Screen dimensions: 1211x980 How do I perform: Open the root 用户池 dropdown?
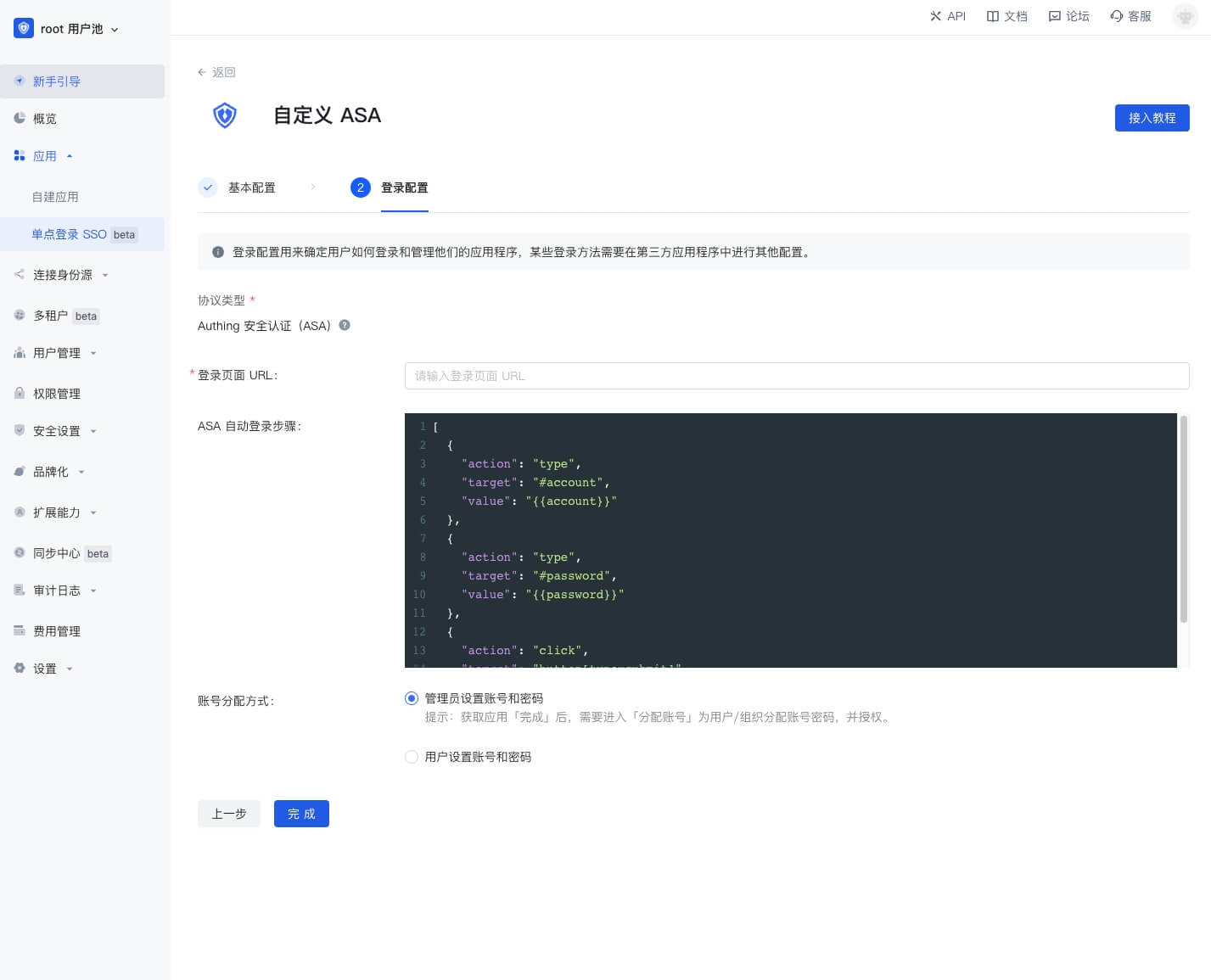pyautogui.click(x=68, y=29)
